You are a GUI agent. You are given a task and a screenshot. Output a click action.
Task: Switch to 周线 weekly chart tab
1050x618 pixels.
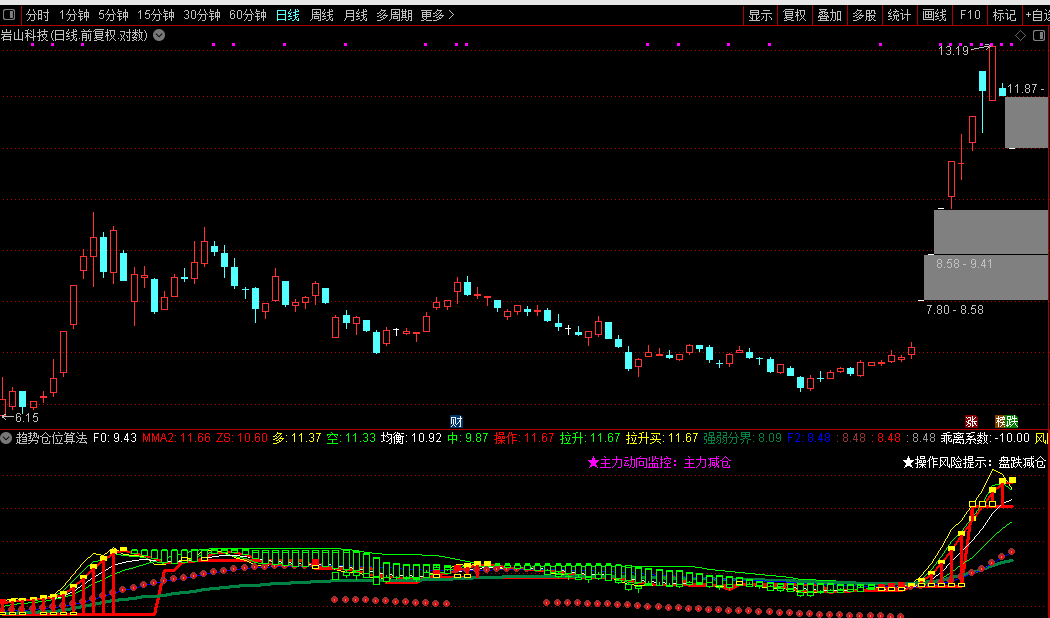(321, 15)
